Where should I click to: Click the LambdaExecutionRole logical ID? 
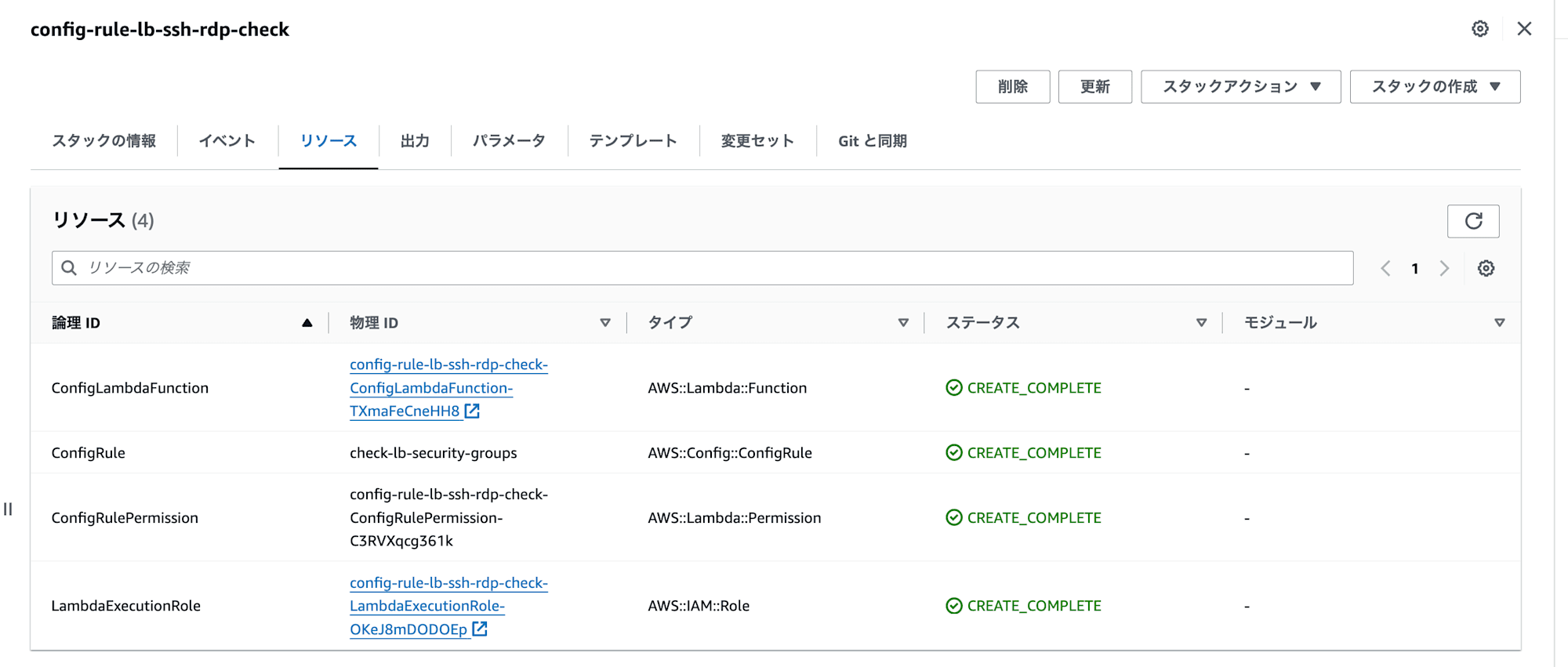pyautogui.click(x=125, y=606)
